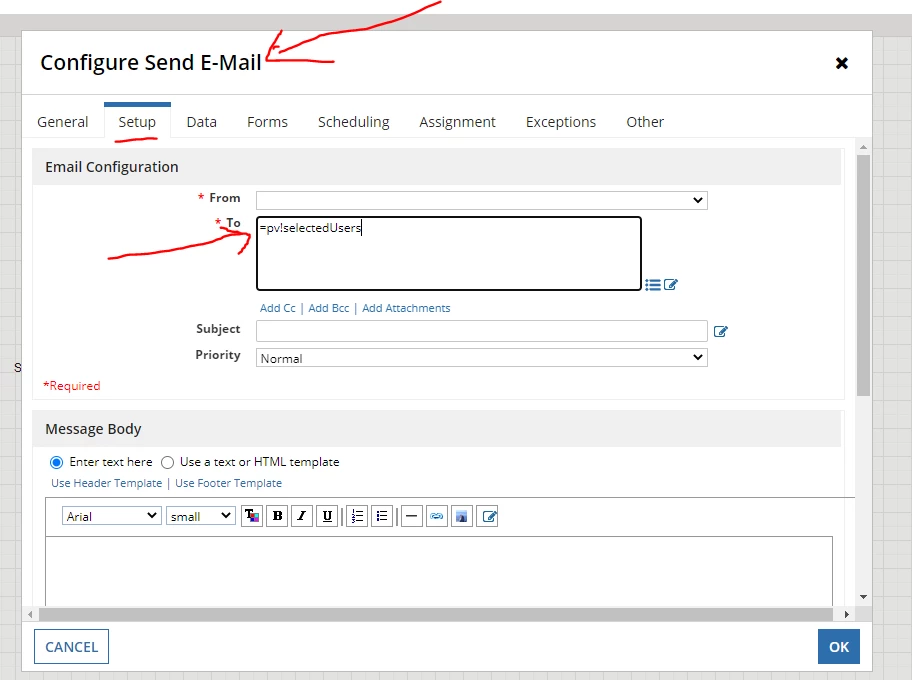
Task: Open the font size dropdown showing small
Action: [x=201, y=516]
